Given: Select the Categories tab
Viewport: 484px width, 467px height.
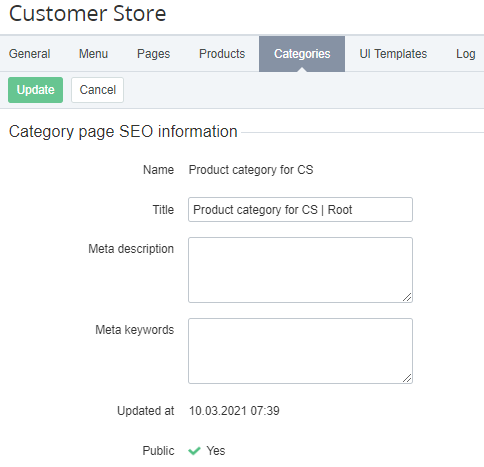Looking at the screenshot, I should 302,54.
